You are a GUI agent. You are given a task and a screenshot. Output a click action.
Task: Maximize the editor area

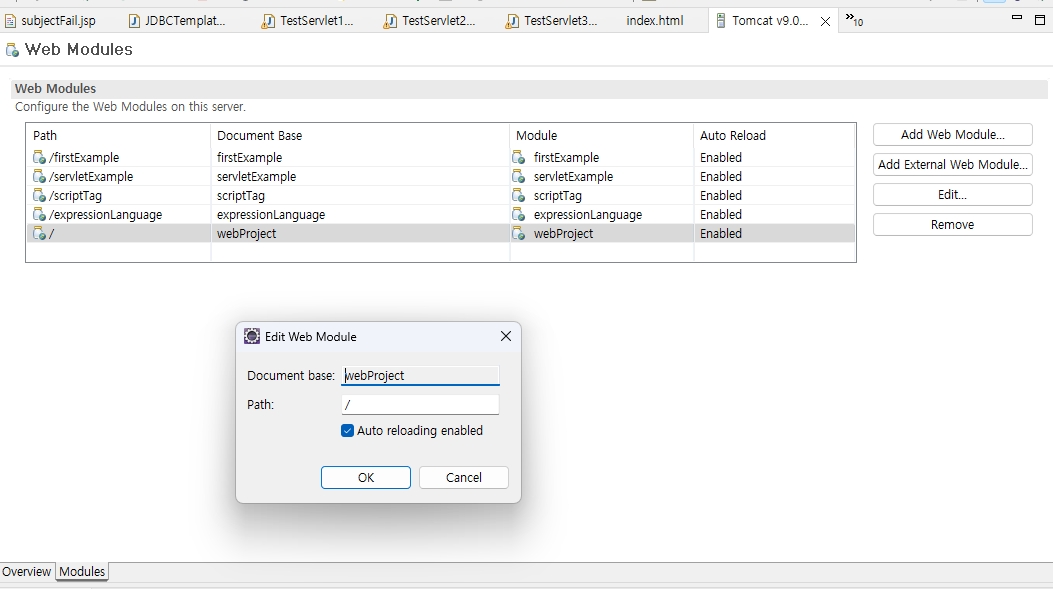pyautogui.click(x=1040, y=19)
